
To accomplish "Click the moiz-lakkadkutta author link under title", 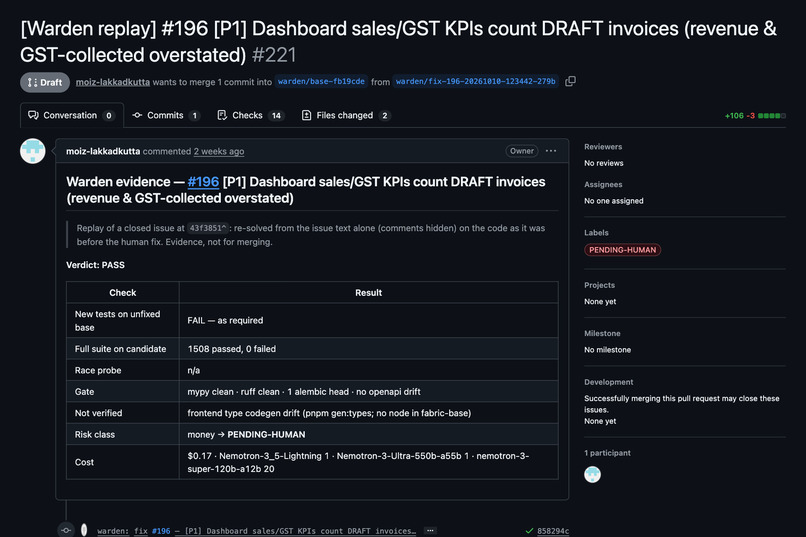I will click(x=113, y=82).
